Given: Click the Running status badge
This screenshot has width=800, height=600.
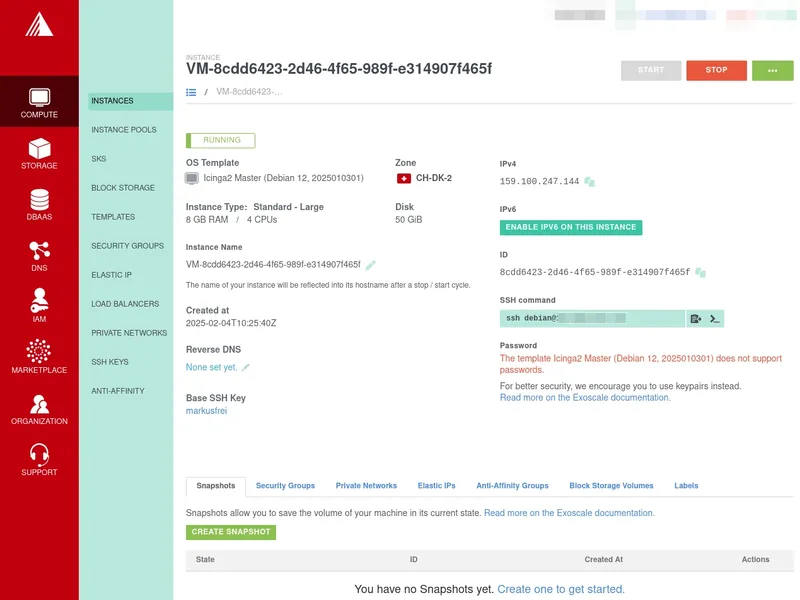Looking at the screenshot, I should tap(221, 140).
